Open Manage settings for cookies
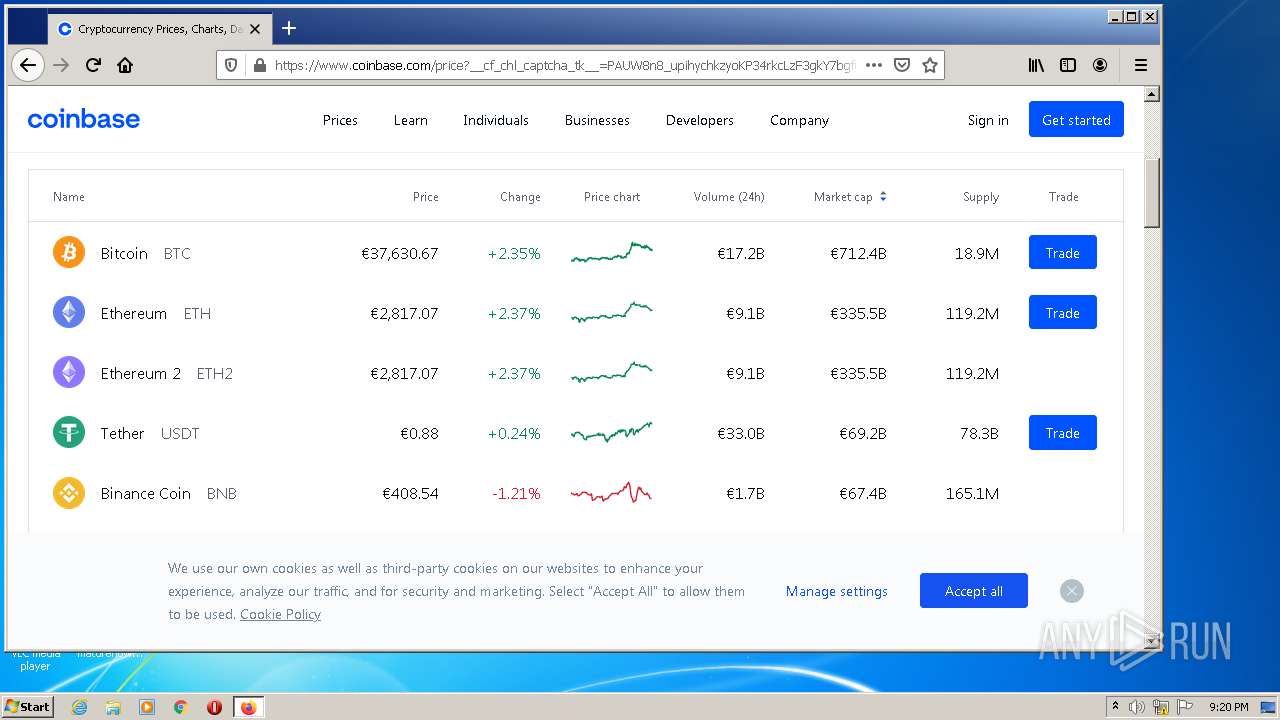 click(837, 591)
